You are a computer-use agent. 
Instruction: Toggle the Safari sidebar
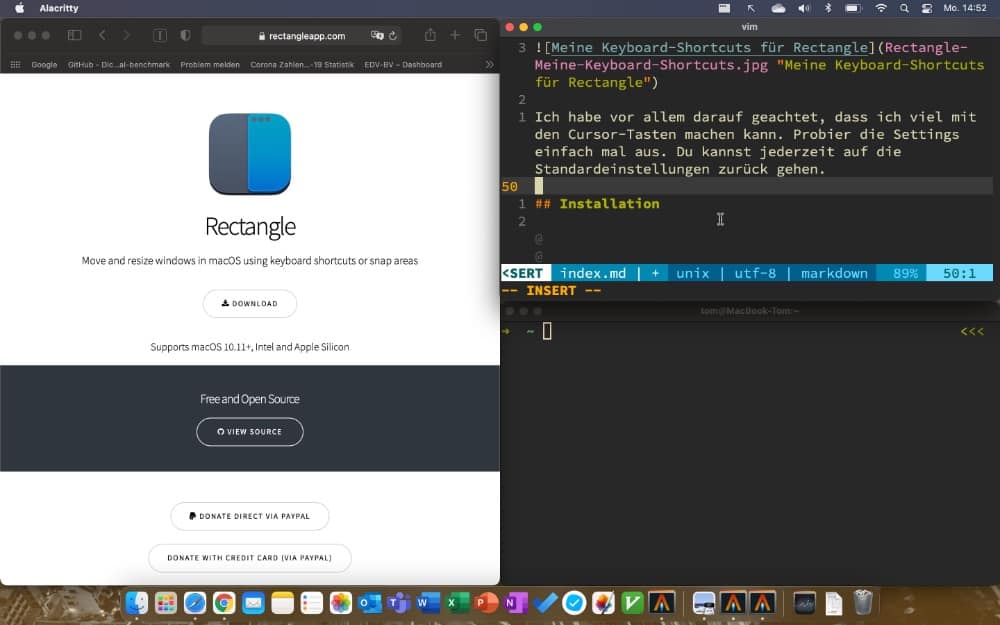74,35
